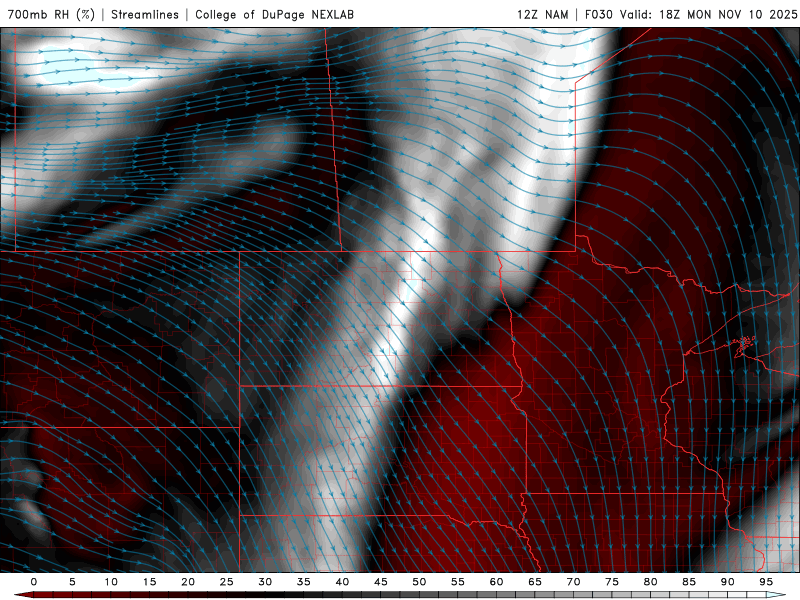Click the colorbar label "90"
The width and height of the screenshot is (800, 600).
coord(727,582)
